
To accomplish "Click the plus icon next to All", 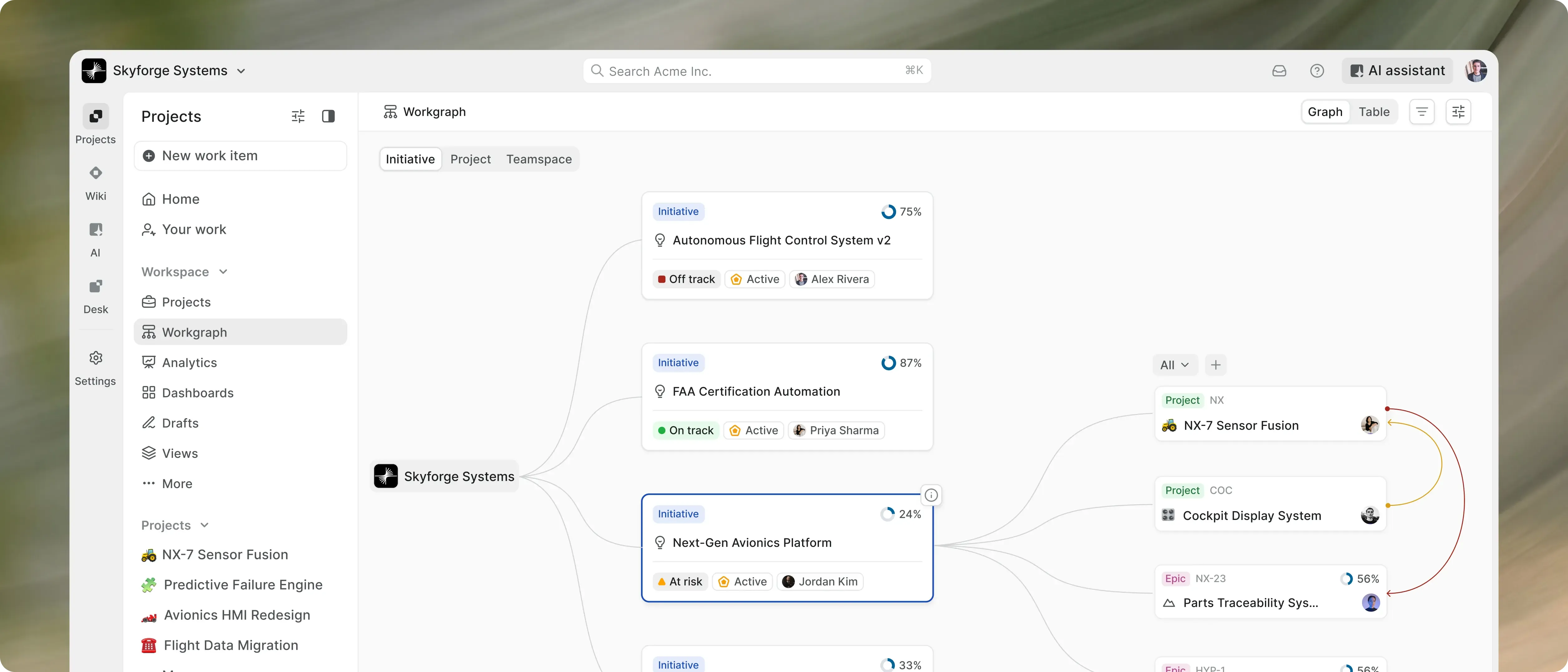I will coord(1216,365).
